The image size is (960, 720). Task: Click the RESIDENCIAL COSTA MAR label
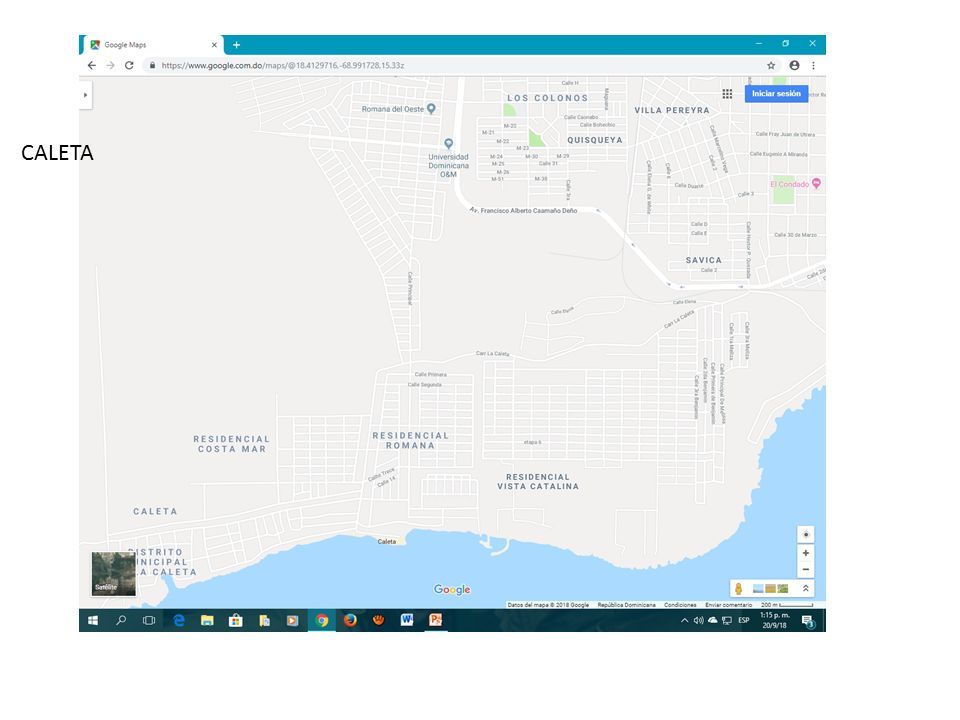(x=231, y=444)
